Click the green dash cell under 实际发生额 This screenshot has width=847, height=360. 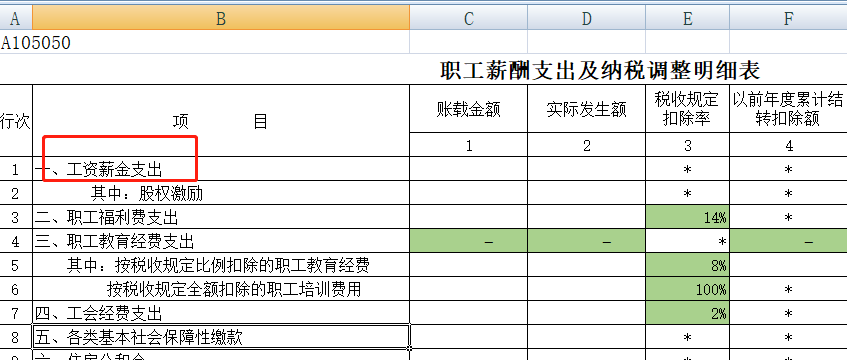coord(586,241)
